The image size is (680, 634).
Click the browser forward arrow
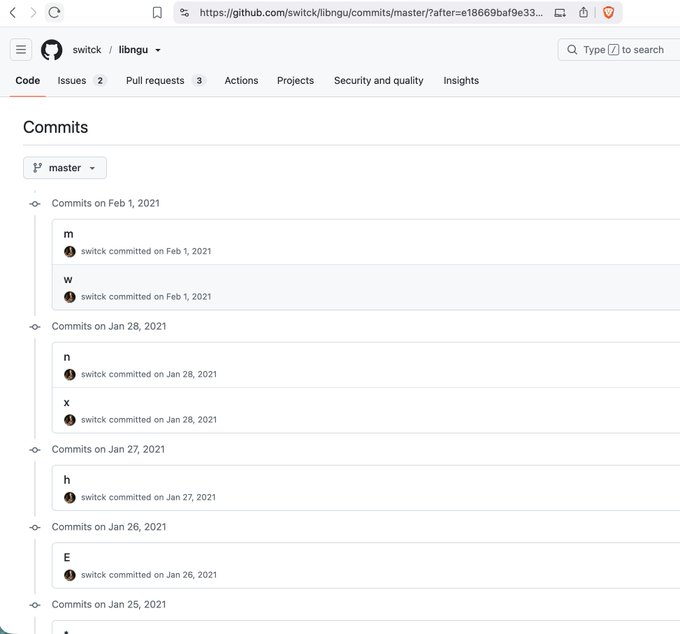point(33,13)
